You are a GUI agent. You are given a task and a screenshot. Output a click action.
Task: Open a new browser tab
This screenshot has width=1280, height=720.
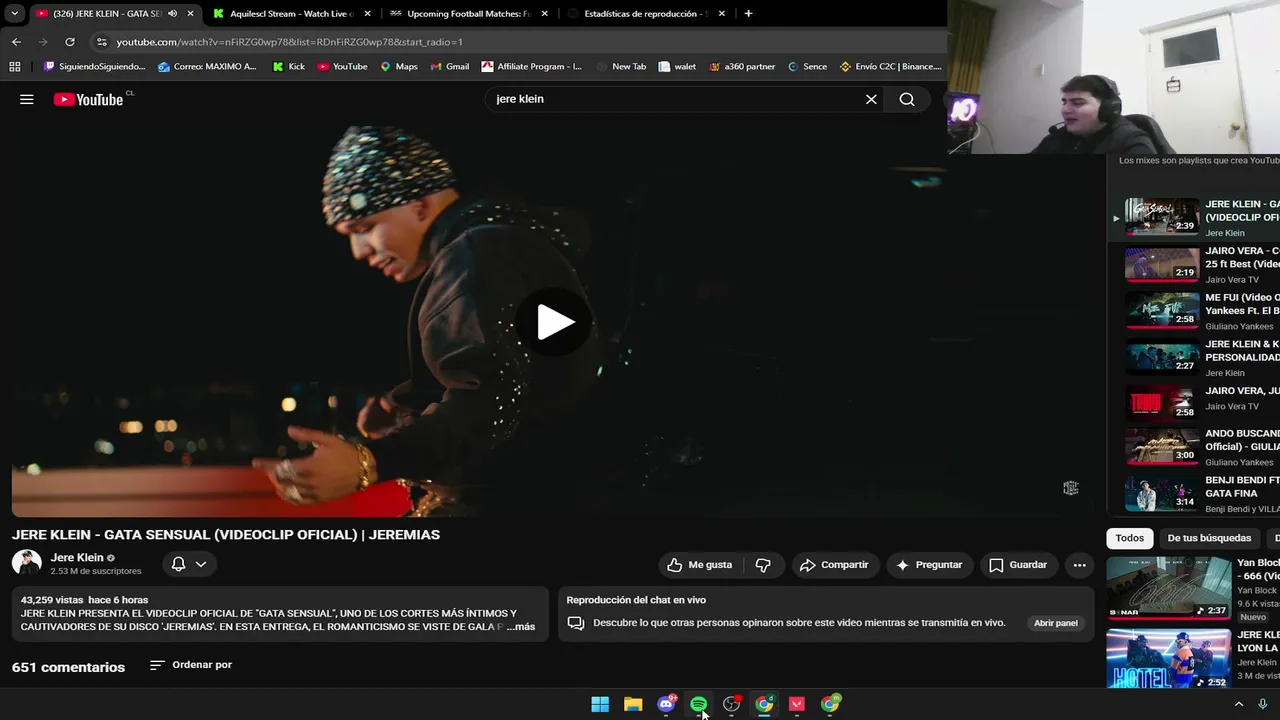click(x=748, y=14)
